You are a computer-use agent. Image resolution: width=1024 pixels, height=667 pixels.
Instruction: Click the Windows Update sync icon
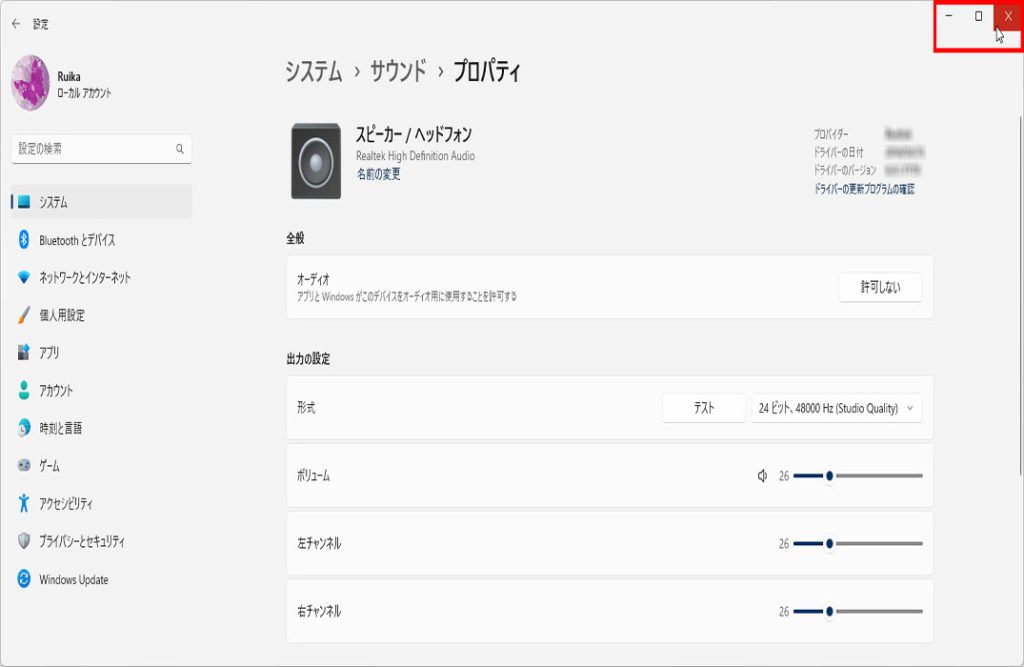24,579
